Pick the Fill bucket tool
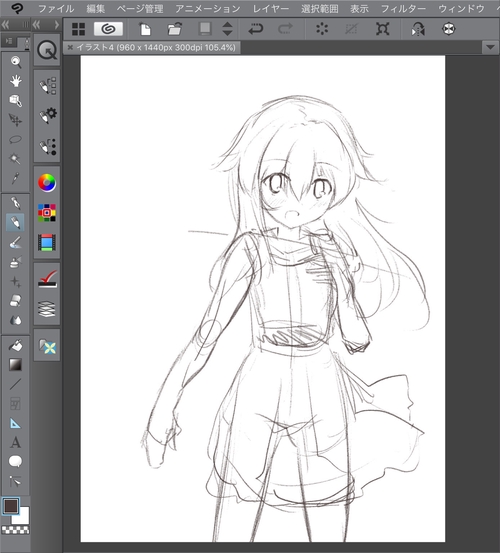 (x=16, y=346)
